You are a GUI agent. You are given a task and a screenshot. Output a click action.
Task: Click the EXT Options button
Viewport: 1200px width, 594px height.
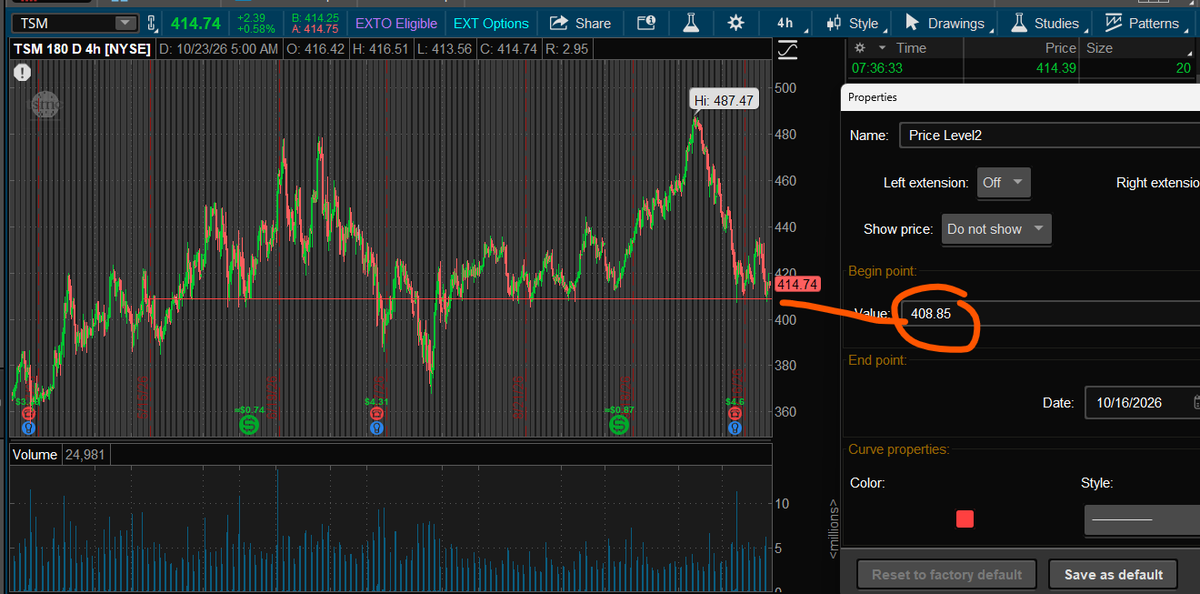[x=491, y=23]
